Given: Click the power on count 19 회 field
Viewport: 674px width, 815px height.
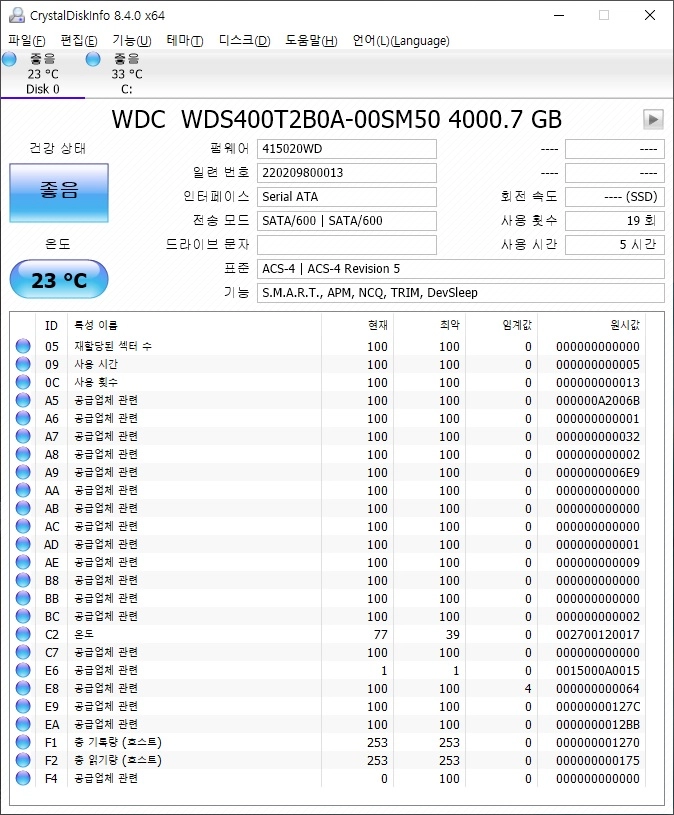Looking at the screenshot, I should (x=615, y=221).
